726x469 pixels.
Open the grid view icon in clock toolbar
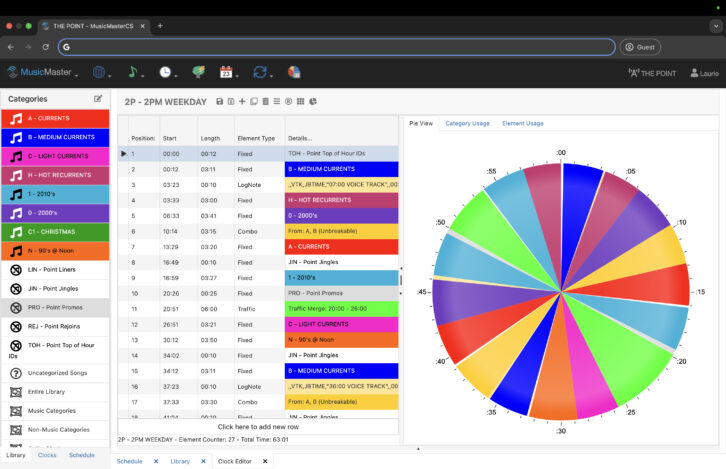tap(300, 101)
